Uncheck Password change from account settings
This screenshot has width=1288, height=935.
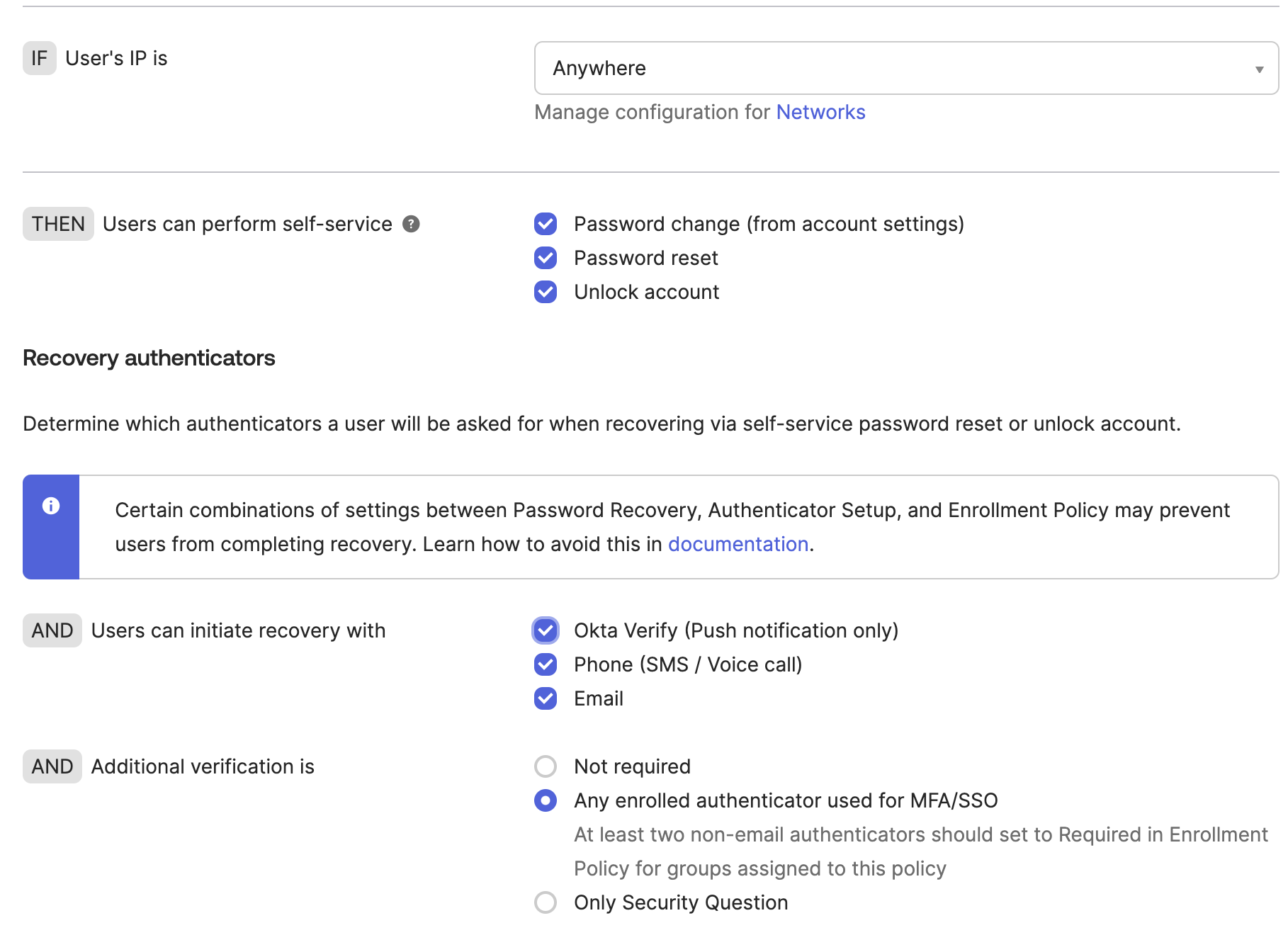tap(546, 224)
